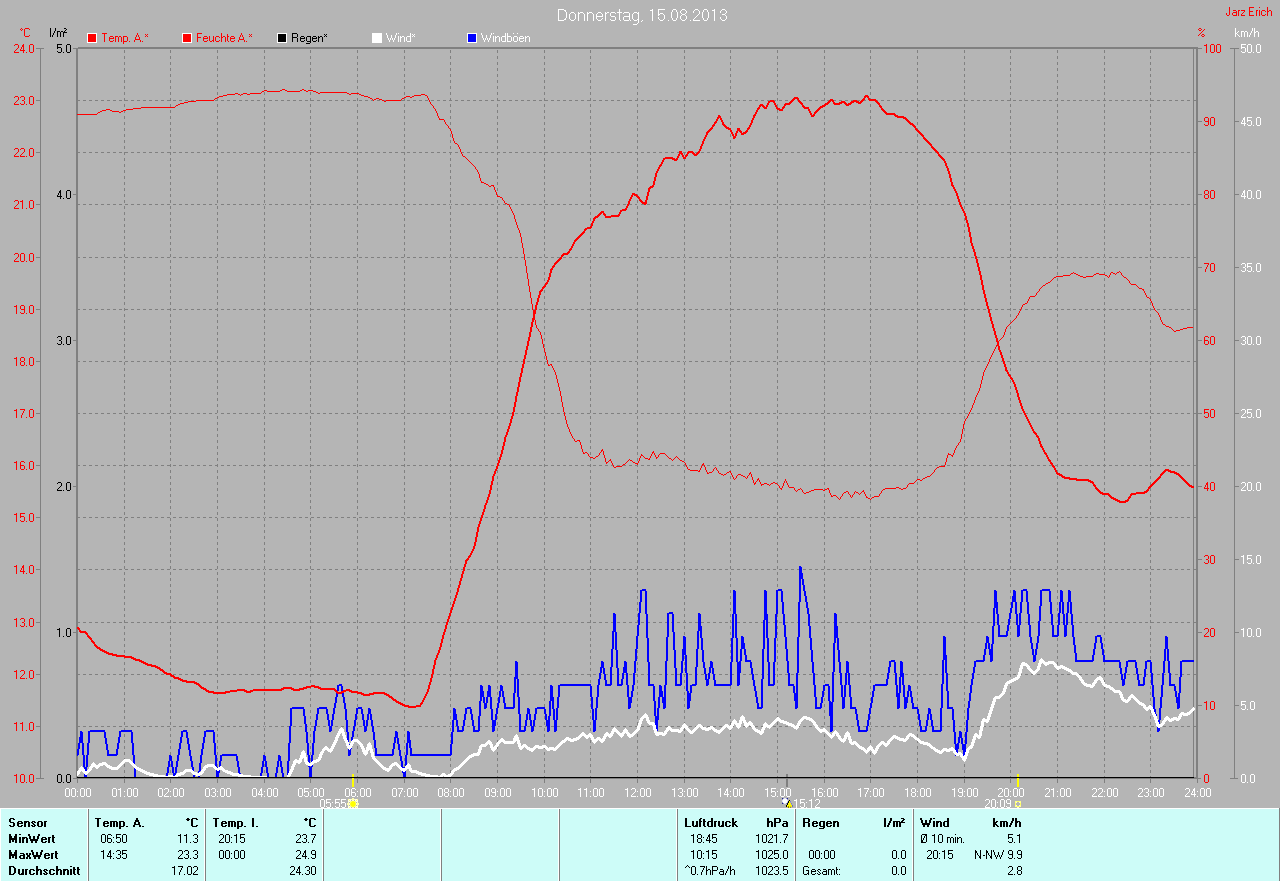Image resolution: width=1280 pixels, height=881 pixels.
Task: Click the red Temp. A. legend square
Action: [x=92, y=38]
